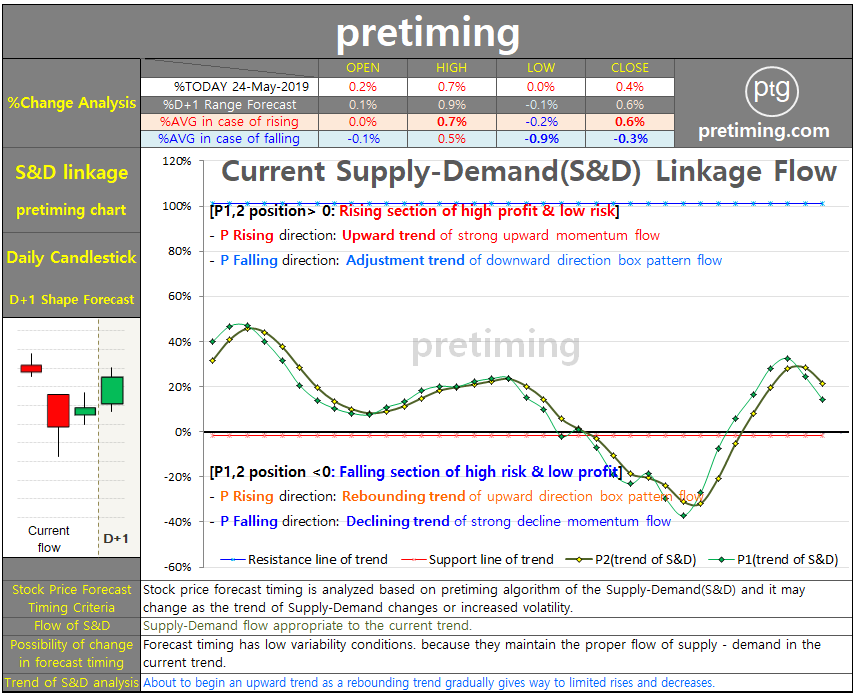Click the %TODAY 24-May-2019 row label
The width and height of the screenshot is (856, 695).
click(241, 87)
